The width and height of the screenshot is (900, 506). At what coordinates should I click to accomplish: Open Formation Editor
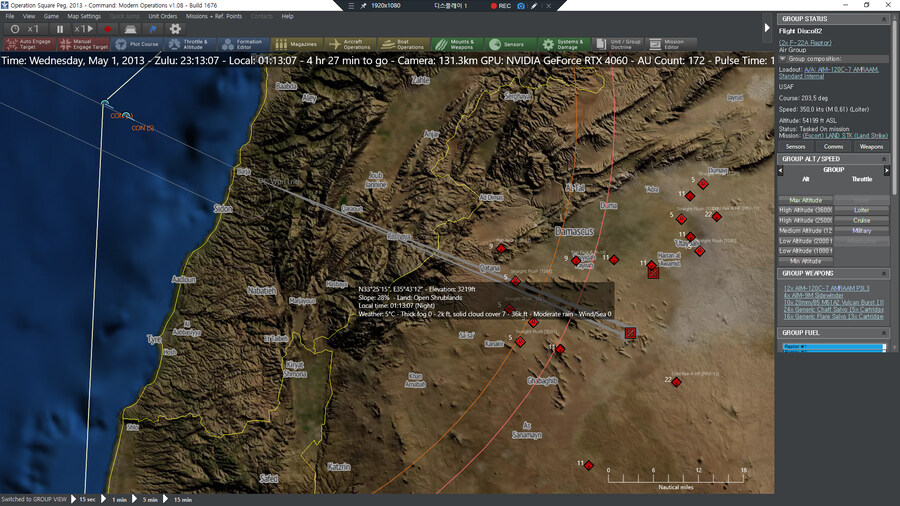pyautogui.click(x=244, y=44)
